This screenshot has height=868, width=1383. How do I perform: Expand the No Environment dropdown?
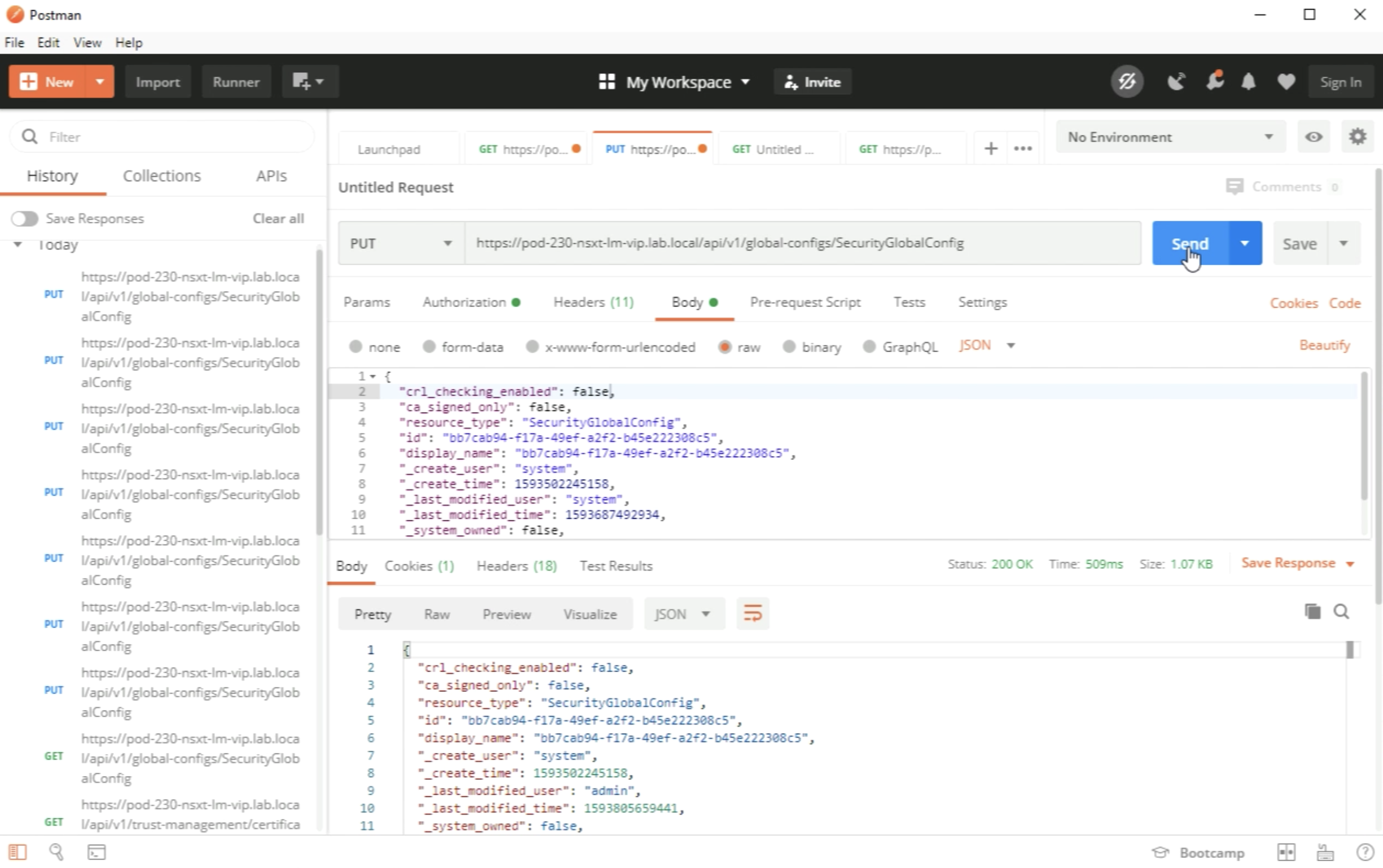coord(1170,137)
